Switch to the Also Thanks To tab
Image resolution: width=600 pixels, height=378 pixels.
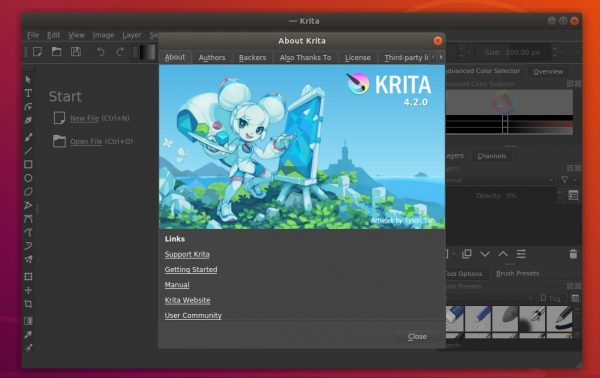(305, 57)
